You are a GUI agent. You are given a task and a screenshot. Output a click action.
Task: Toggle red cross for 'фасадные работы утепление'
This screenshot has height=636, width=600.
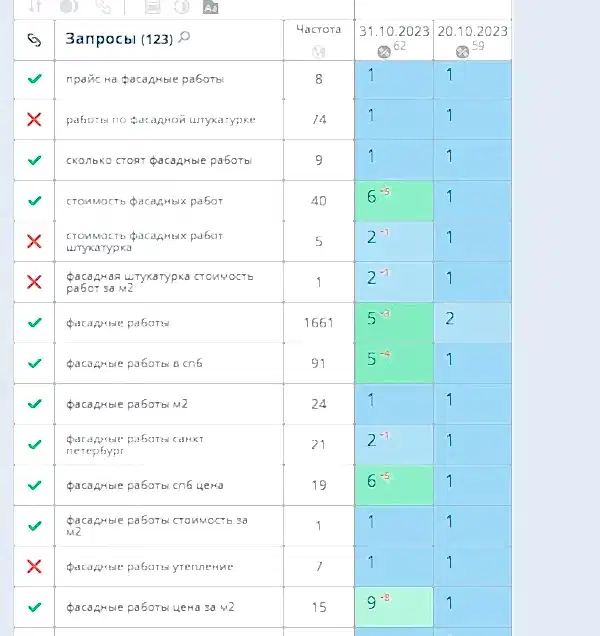(34, 567)
